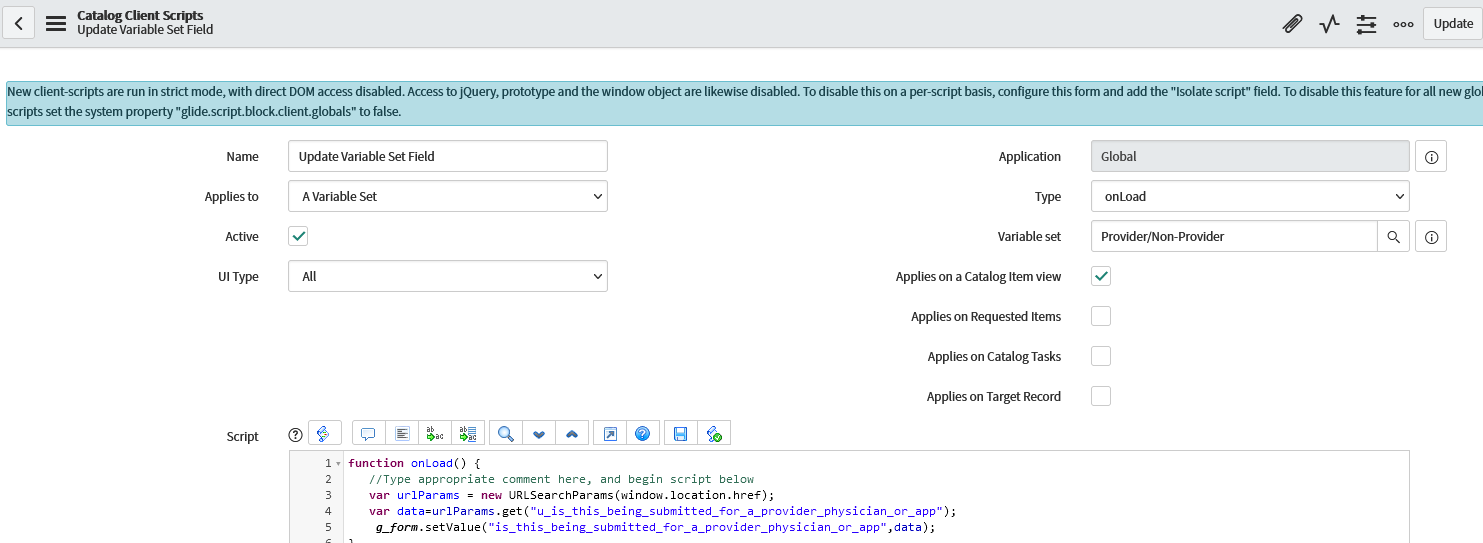The image size is (1483, 543).
Task: Click the find next down chevron
Action: coord(539,433)
